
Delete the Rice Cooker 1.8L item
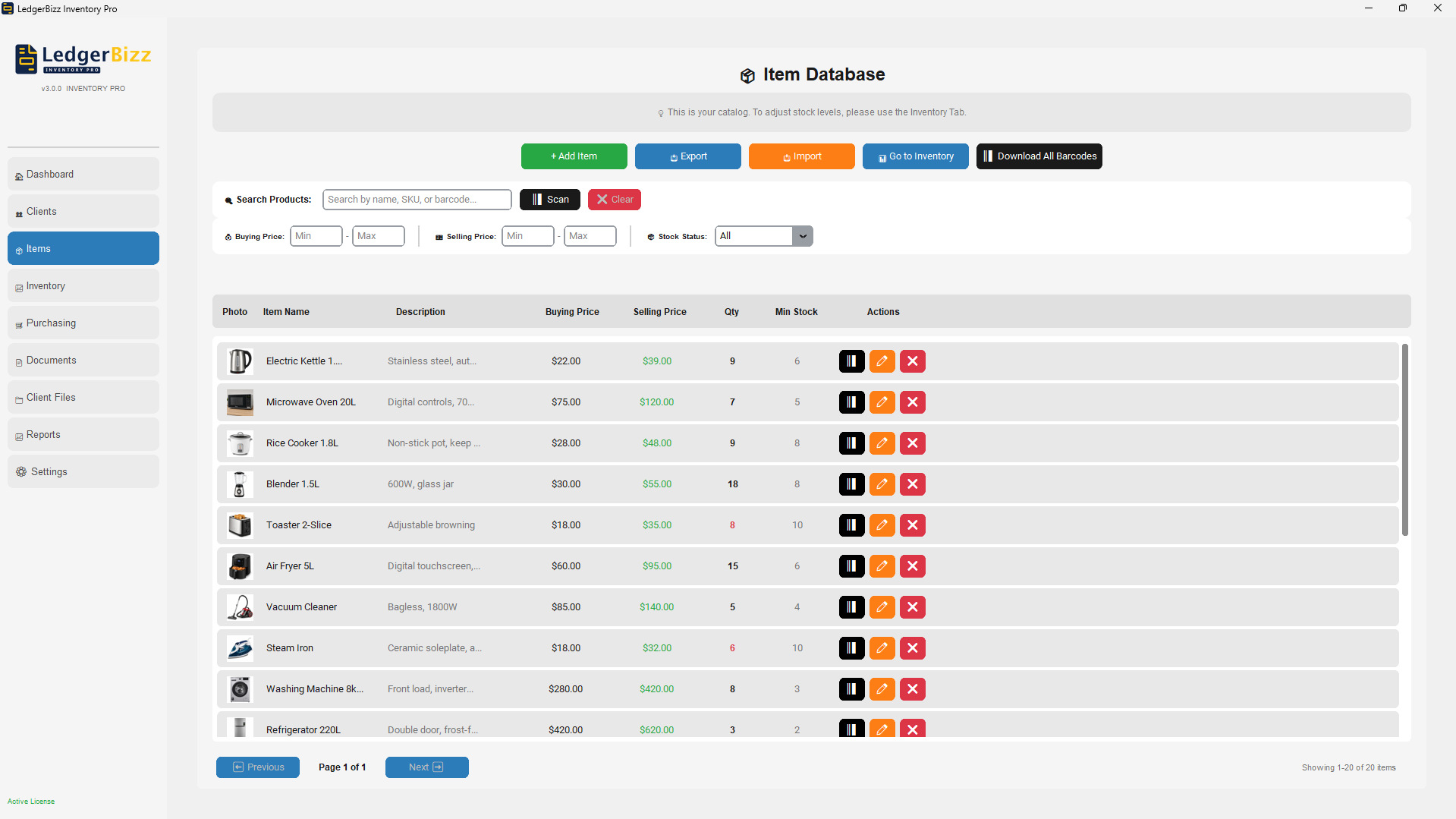(912, 443)
